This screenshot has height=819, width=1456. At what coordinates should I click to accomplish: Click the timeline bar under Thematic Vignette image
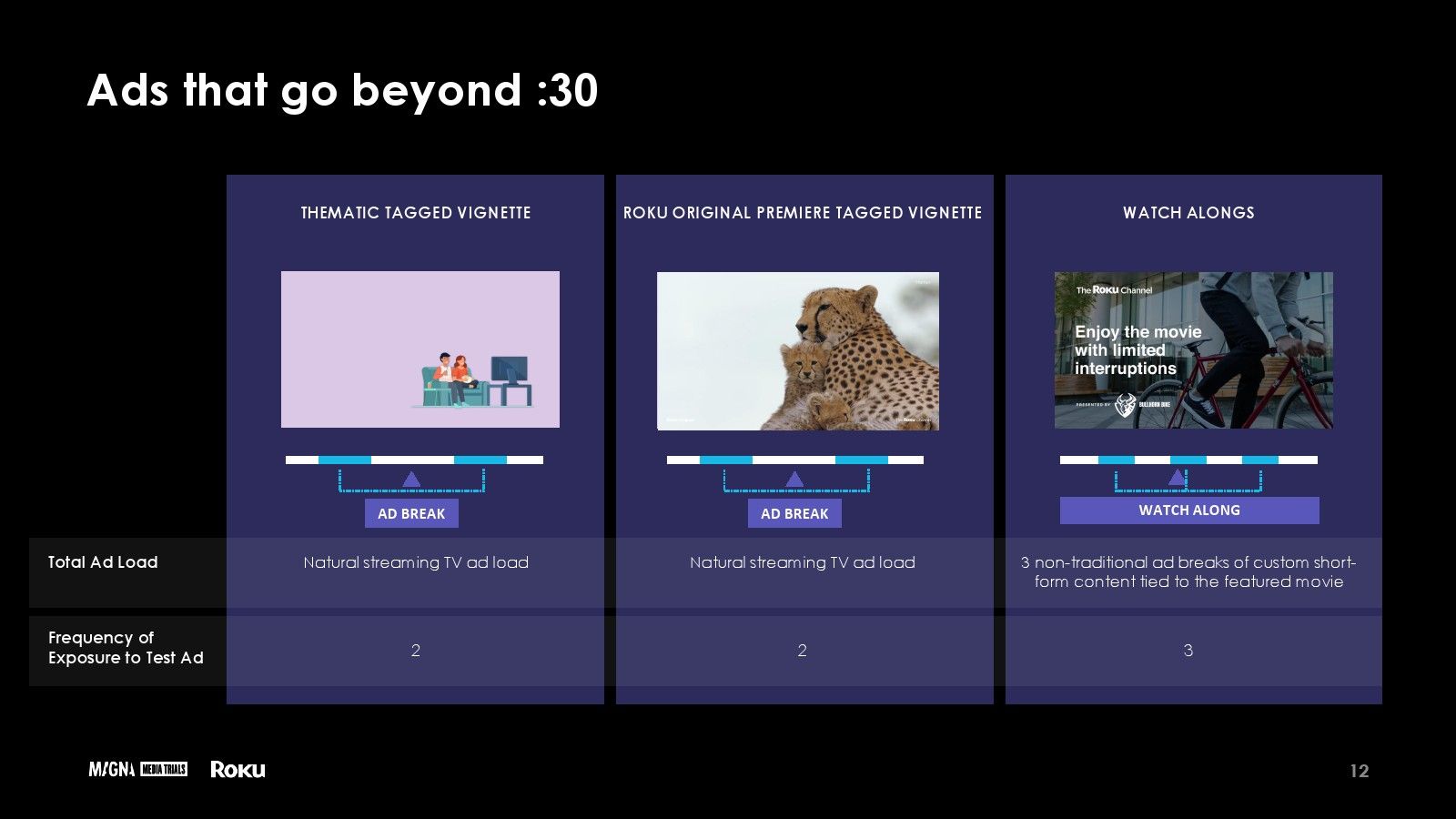(414, 460)
